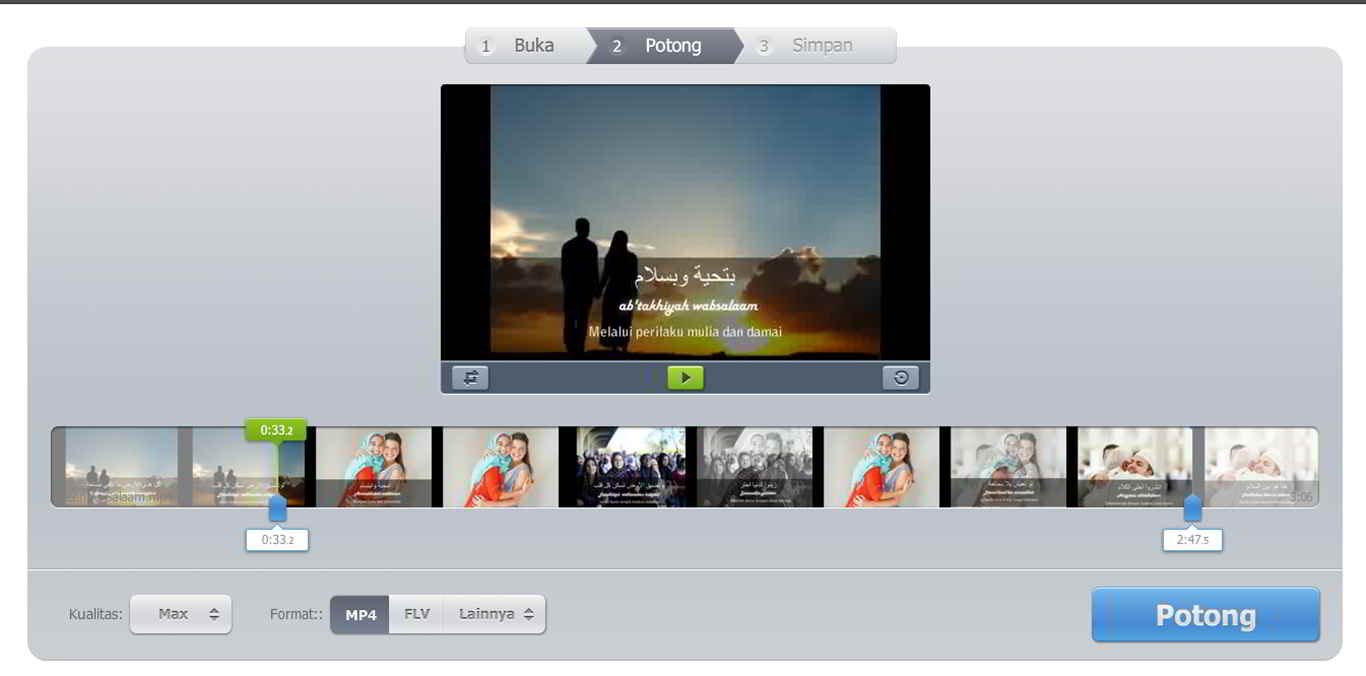Click the green play button

click(685, 377)
